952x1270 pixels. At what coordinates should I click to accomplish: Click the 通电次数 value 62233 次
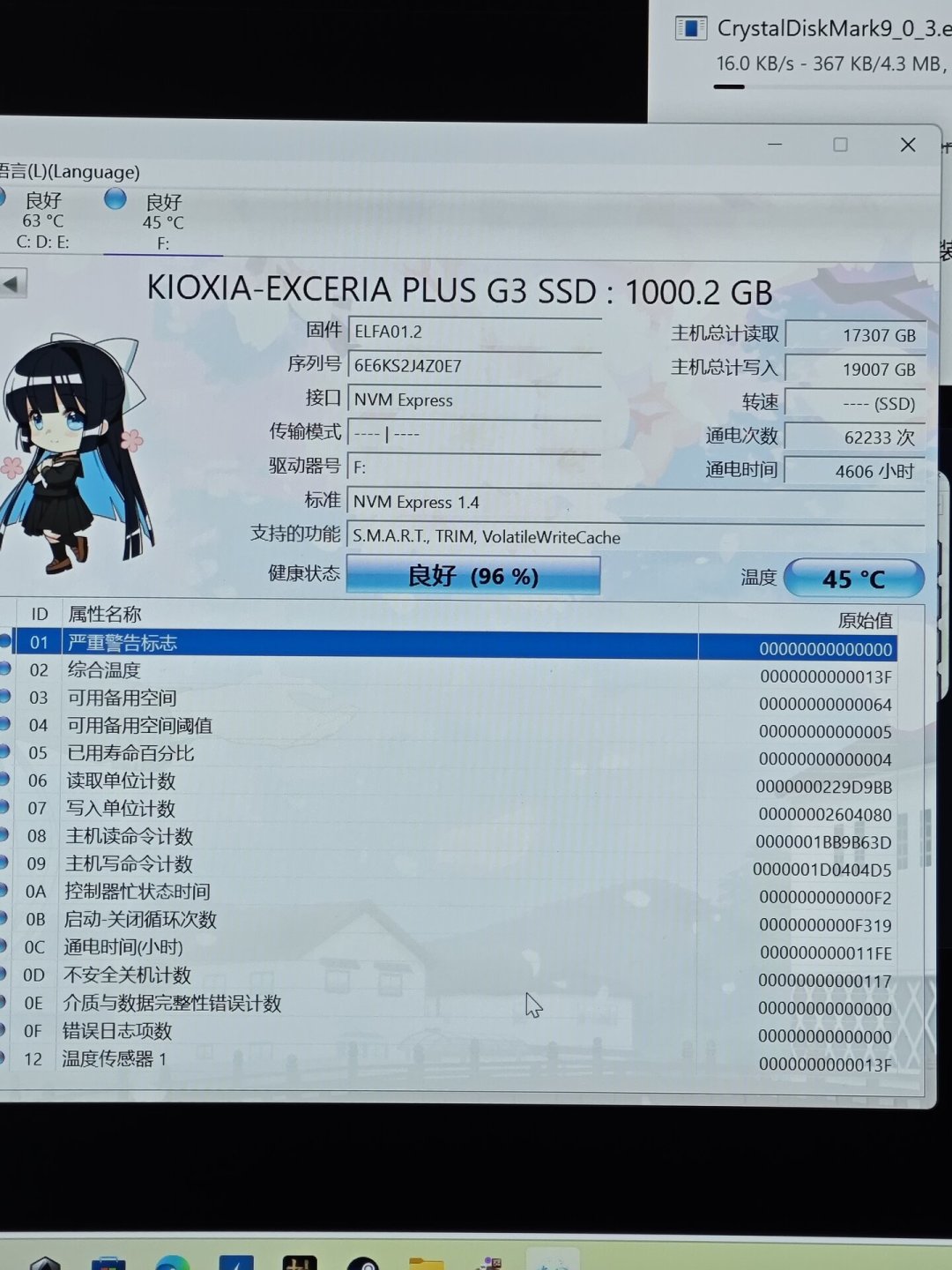pos(855,437)
